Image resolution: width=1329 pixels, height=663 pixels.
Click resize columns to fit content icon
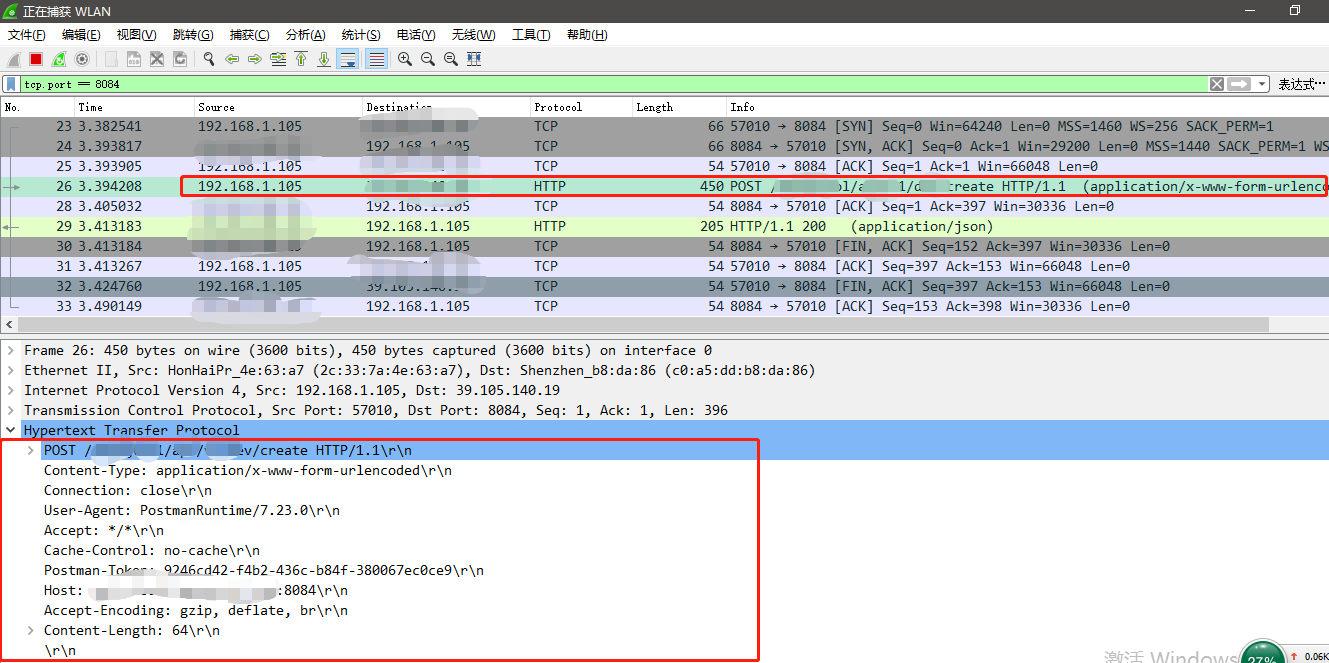coord(474,59)
